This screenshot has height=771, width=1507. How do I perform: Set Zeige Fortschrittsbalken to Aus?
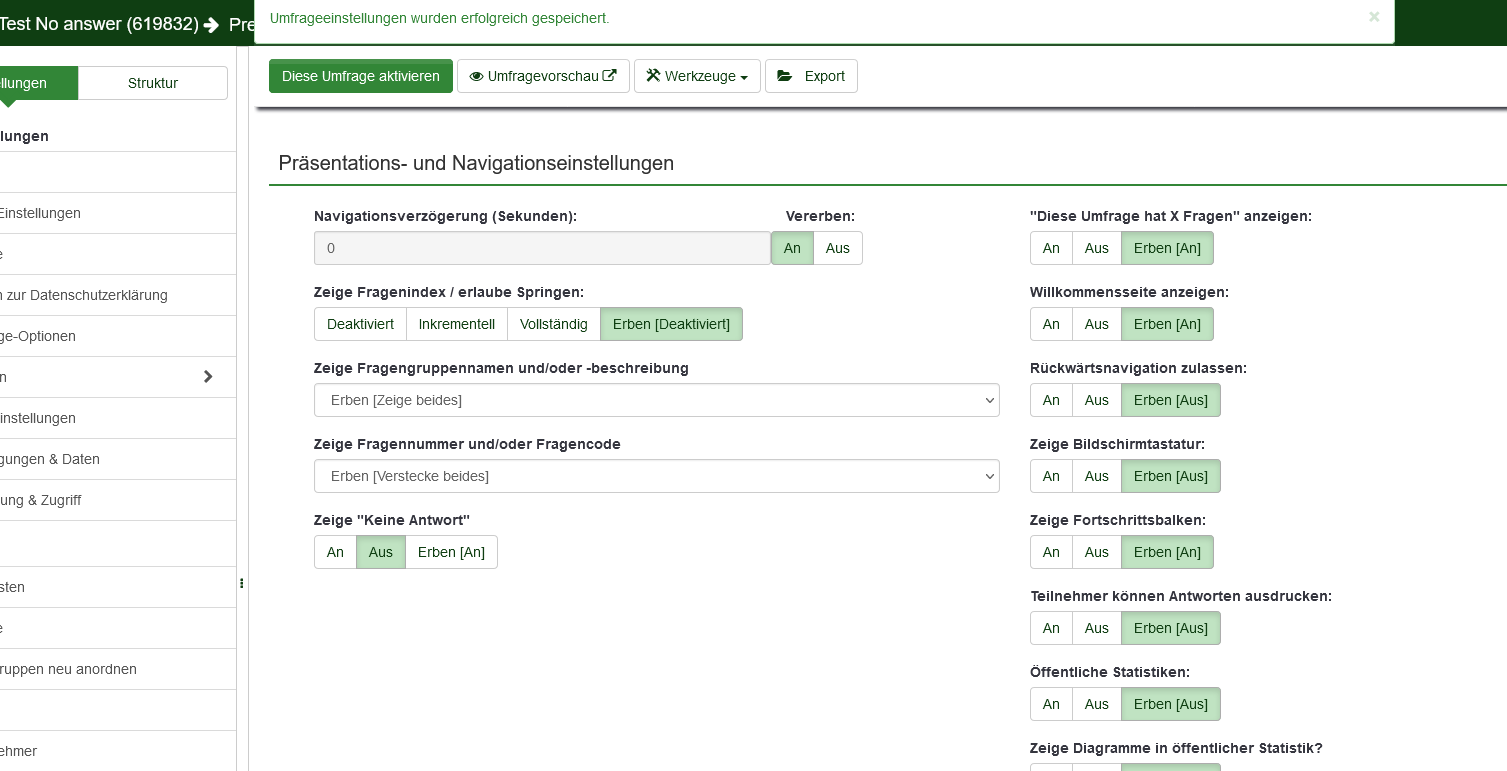click(x=1096, y=552)
